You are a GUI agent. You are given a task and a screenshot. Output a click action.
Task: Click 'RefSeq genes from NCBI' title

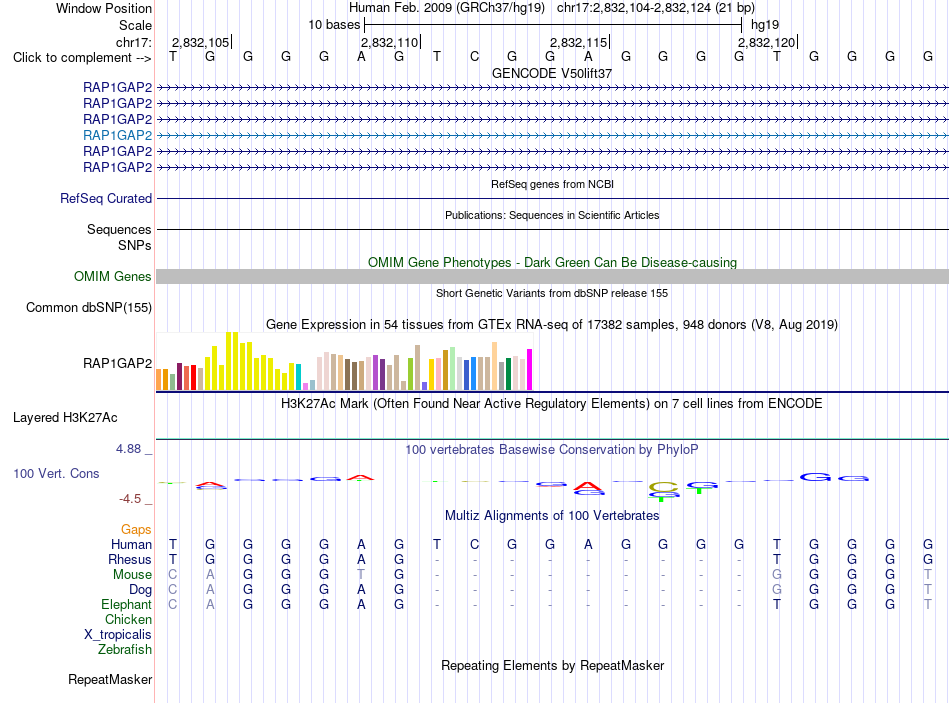[552, 184]
